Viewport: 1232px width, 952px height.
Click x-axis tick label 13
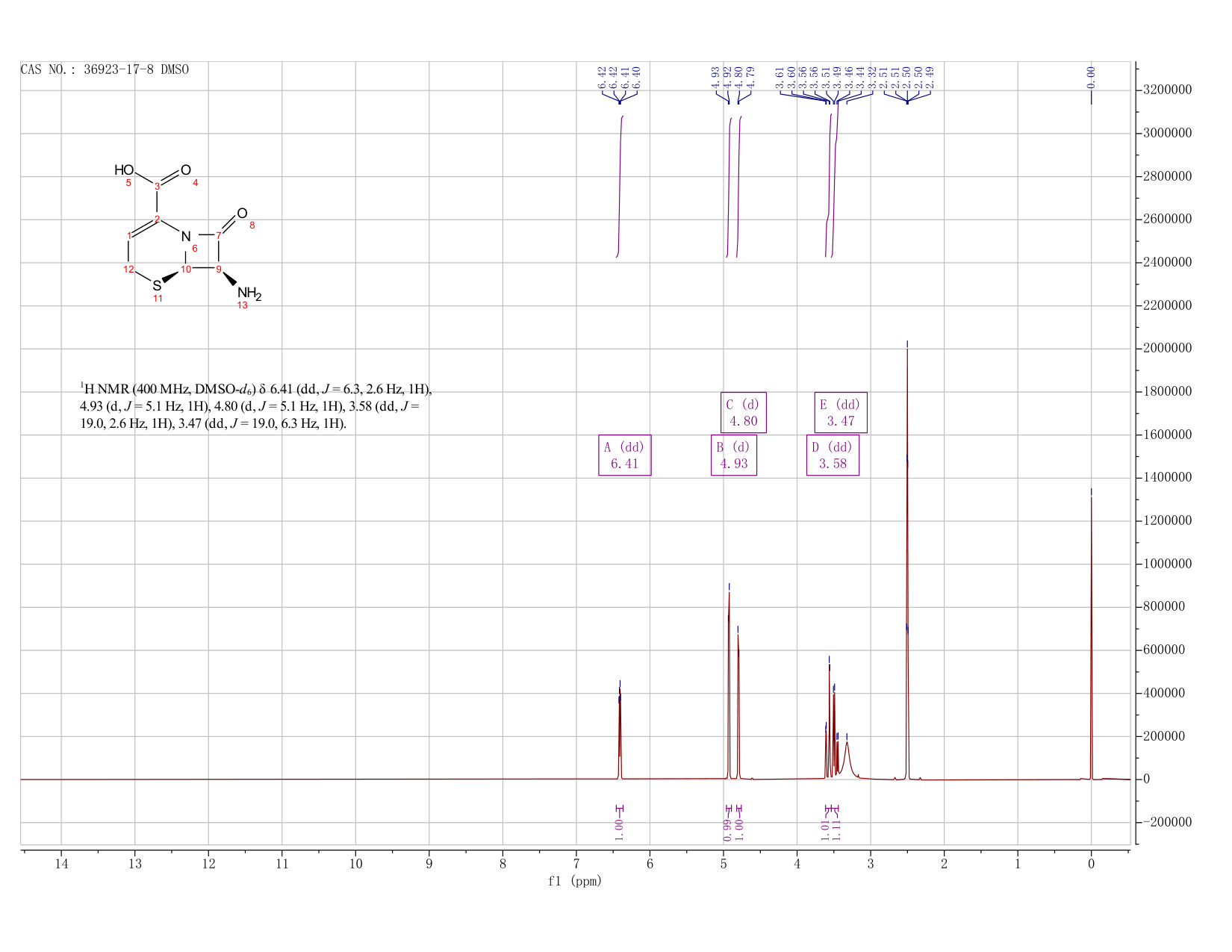[x=134, y=864]
